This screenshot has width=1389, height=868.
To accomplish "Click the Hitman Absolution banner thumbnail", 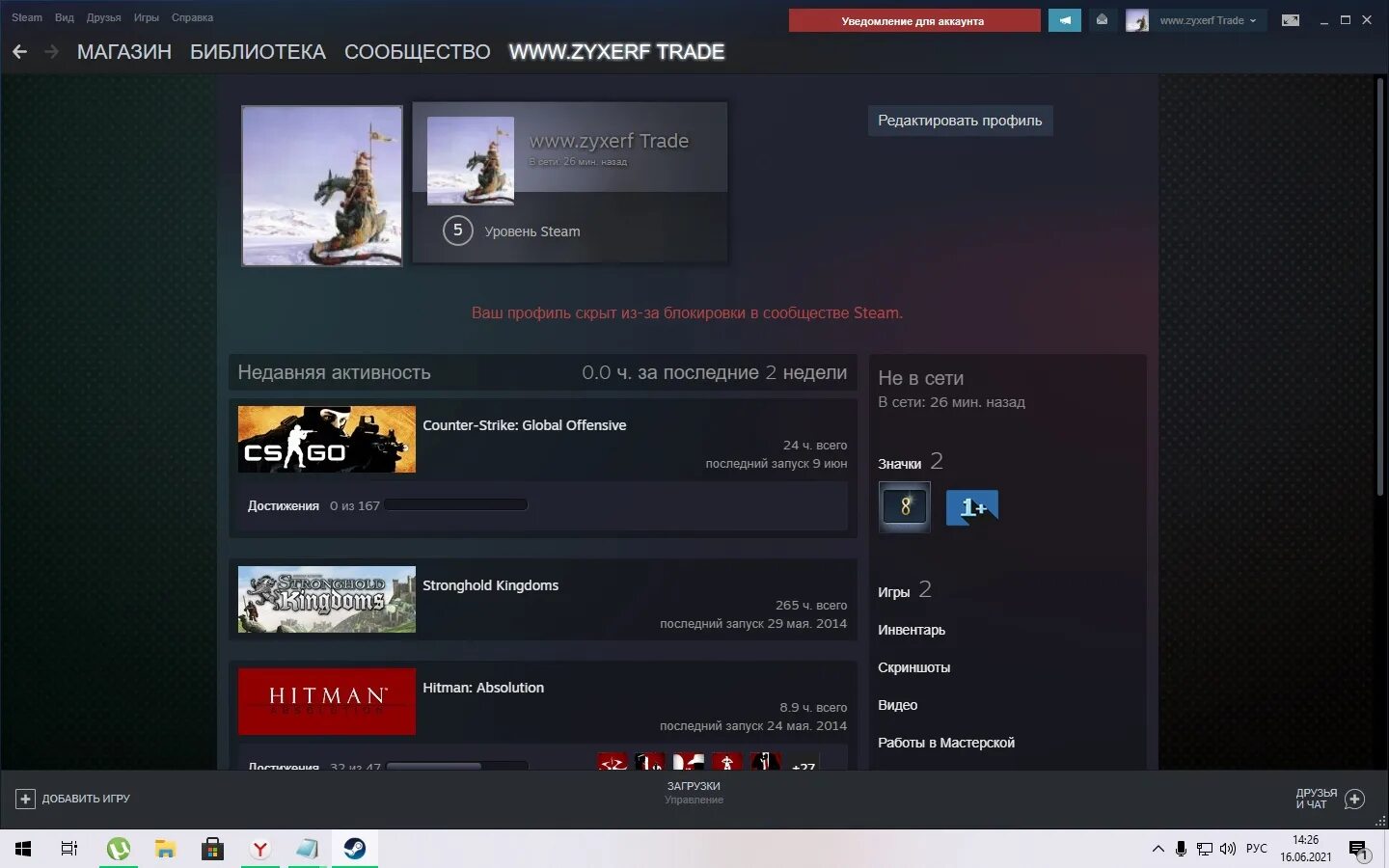I will click(327, 701).
